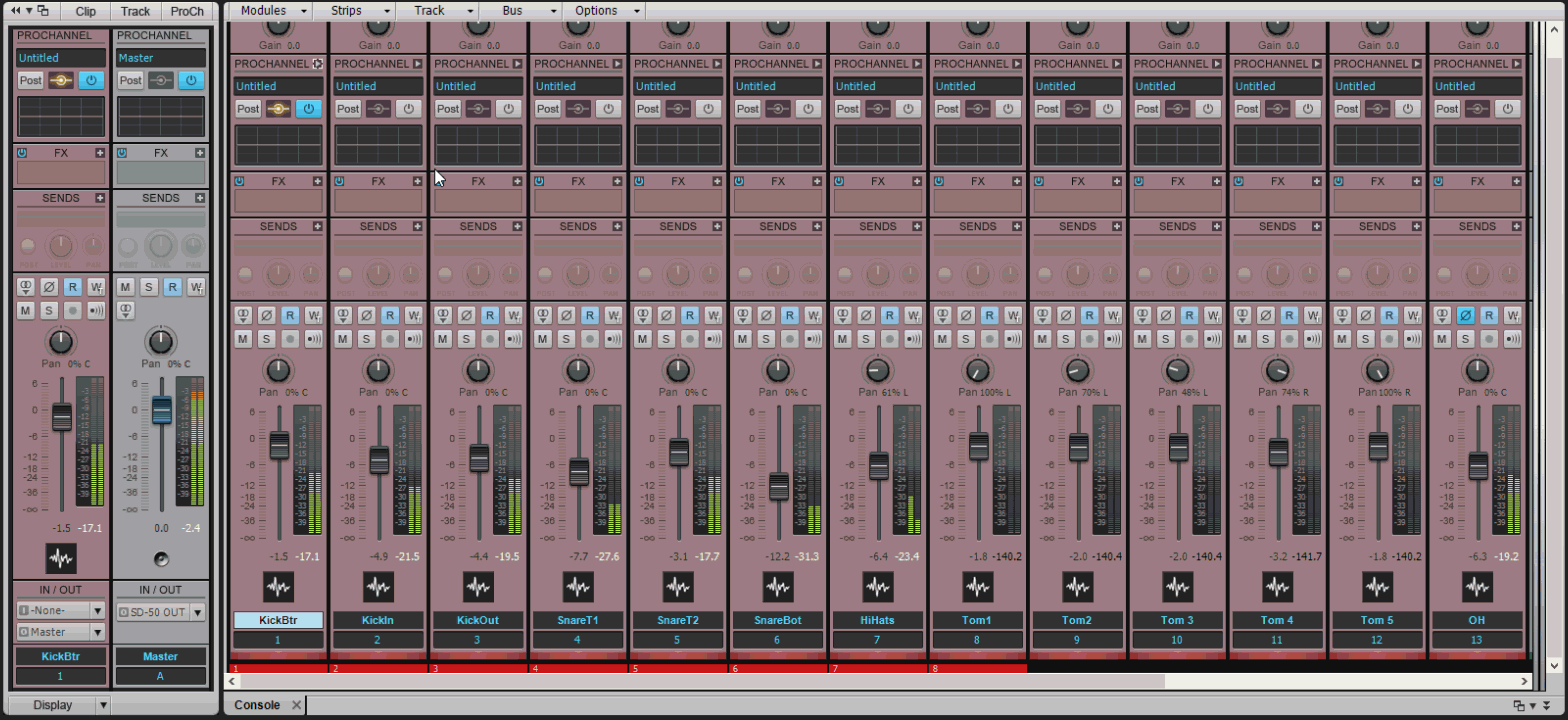Disable ProChannel power on KickBtr console strip
The width and height of the screenshot is (1568, 720).
tap(308, 109)
